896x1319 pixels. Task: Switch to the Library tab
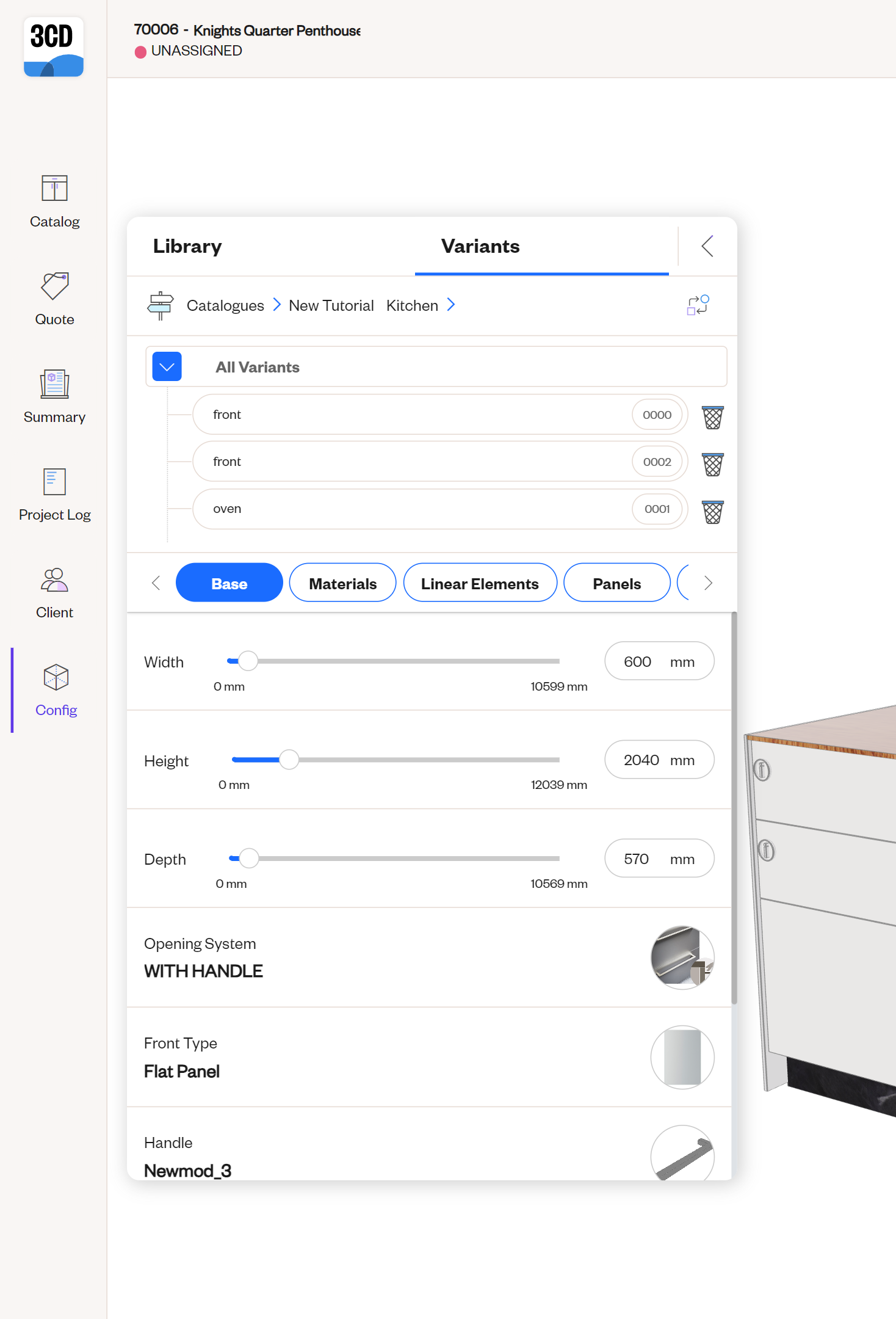pyautogui.click(x=187, y=246)
